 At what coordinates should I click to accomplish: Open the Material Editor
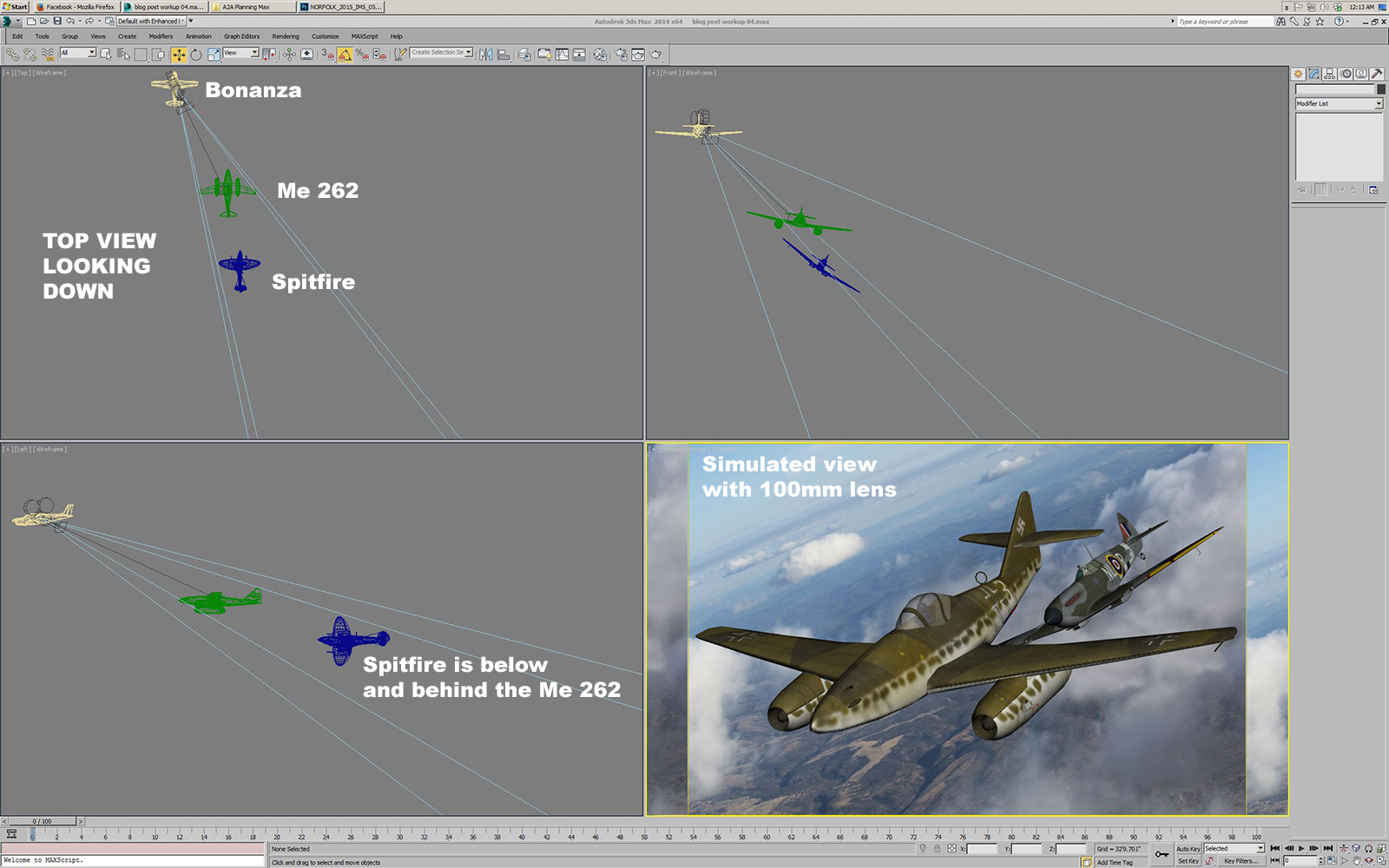pyautogui.click(x=601, y=54)
